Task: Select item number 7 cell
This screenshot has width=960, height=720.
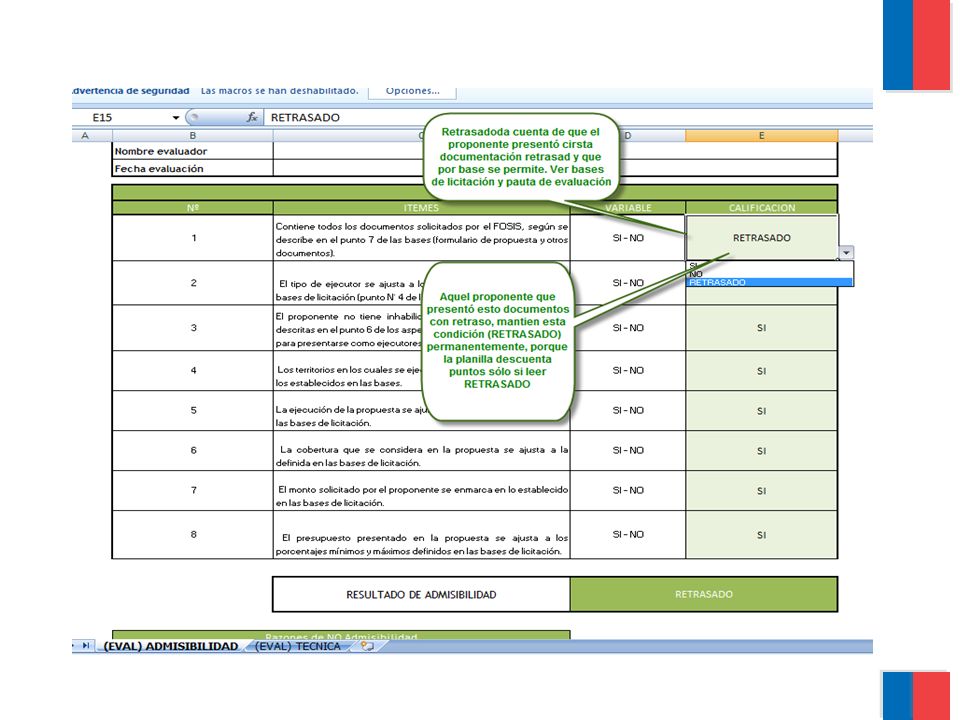Action: click(193, 490)
